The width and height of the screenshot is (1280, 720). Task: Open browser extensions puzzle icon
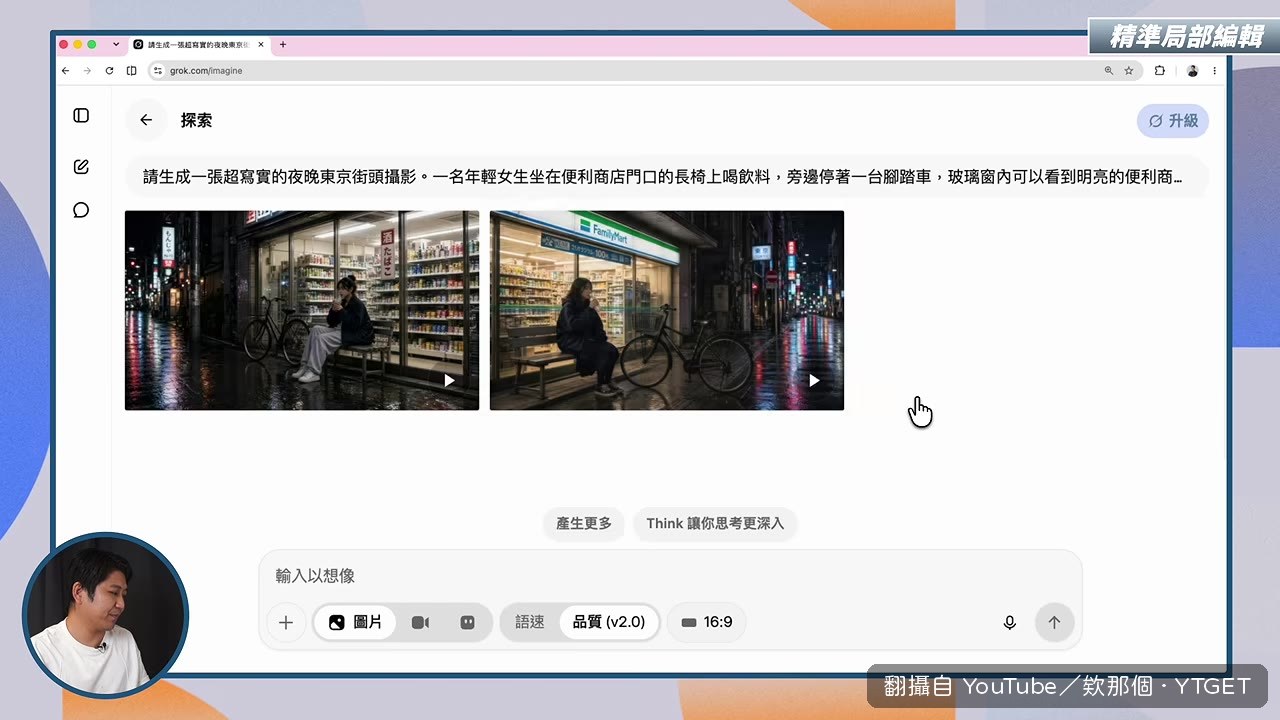1160,71
